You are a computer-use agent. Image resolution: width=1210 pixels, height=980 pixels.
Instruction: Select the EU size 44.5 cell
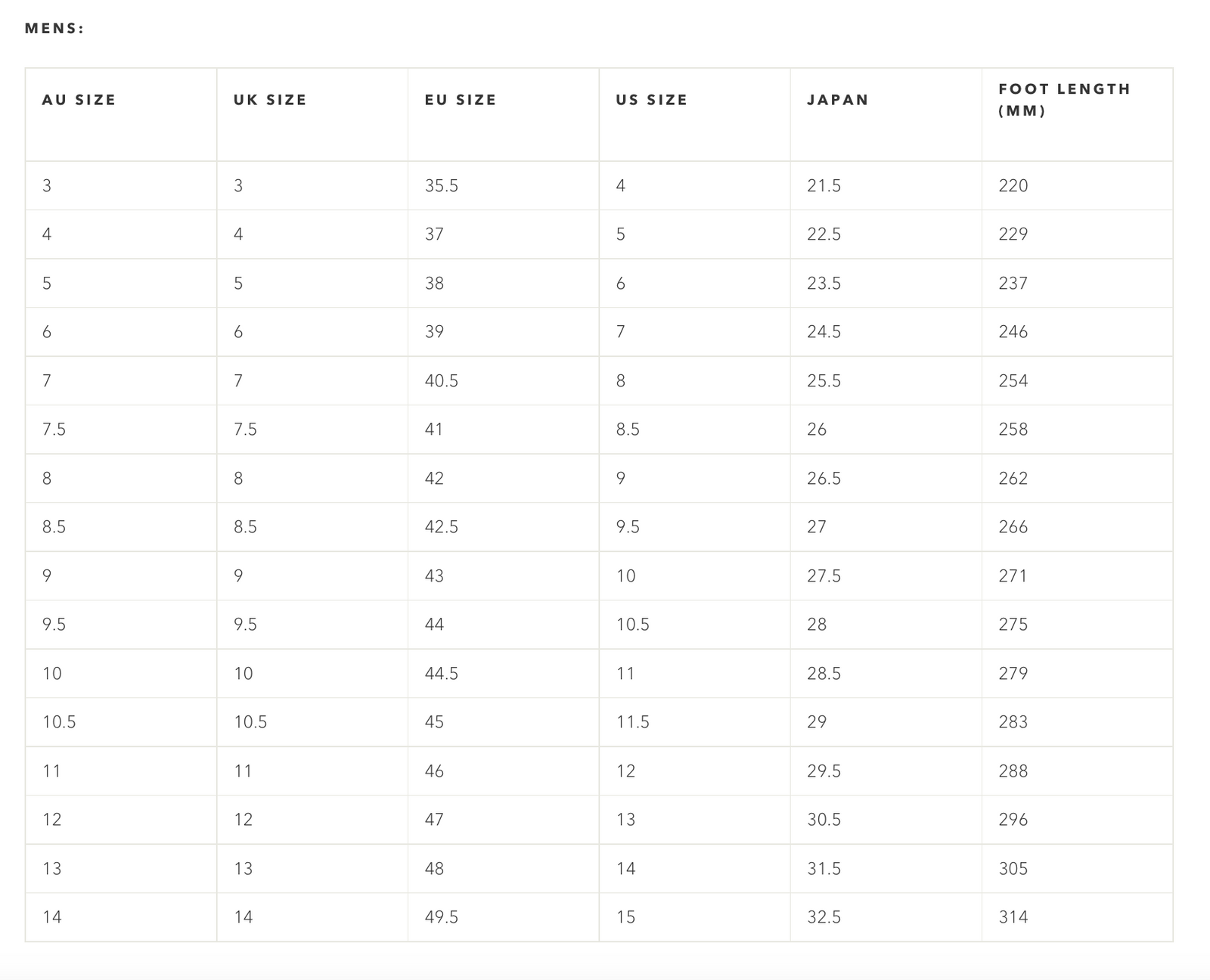[442, 674]
